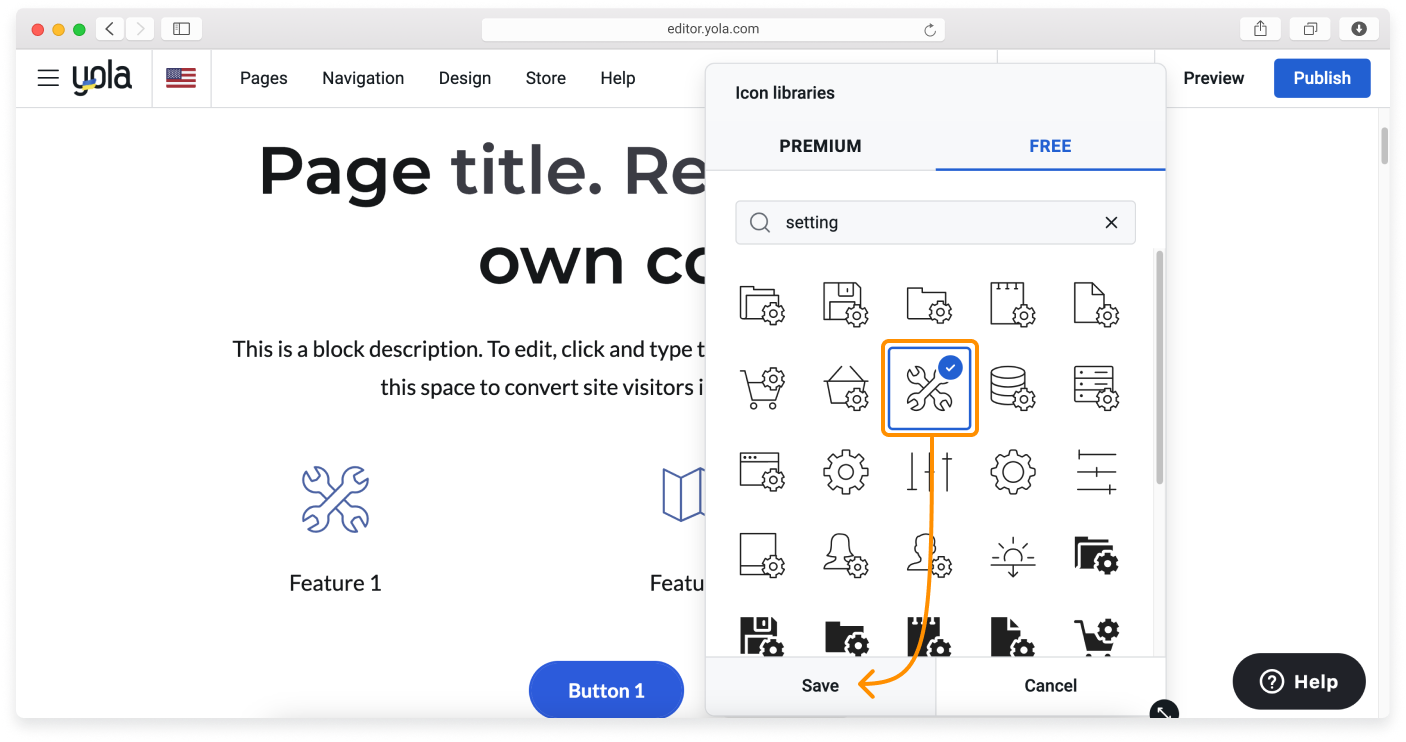Switch to the PREMIUM icon library tab
This screenshot has width=1406, height=742.
point(820,146)
